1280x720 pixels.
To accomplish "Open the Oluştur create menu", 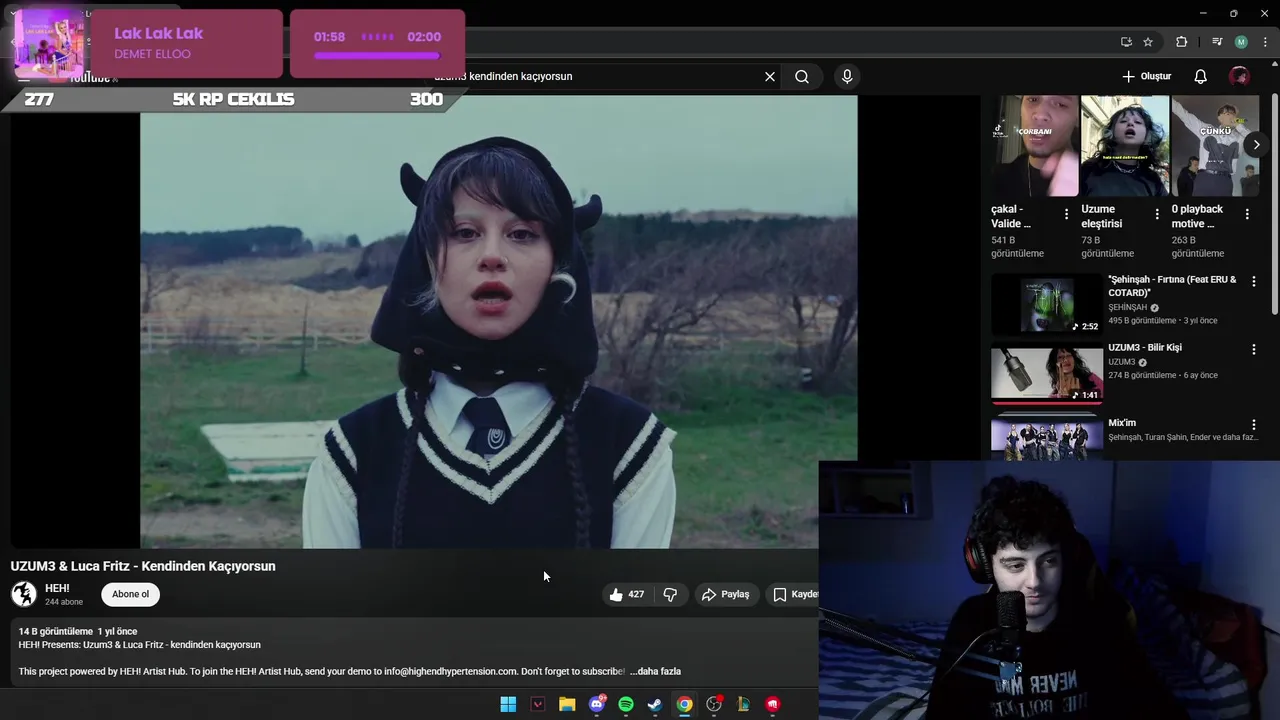I will point(1146,76).
